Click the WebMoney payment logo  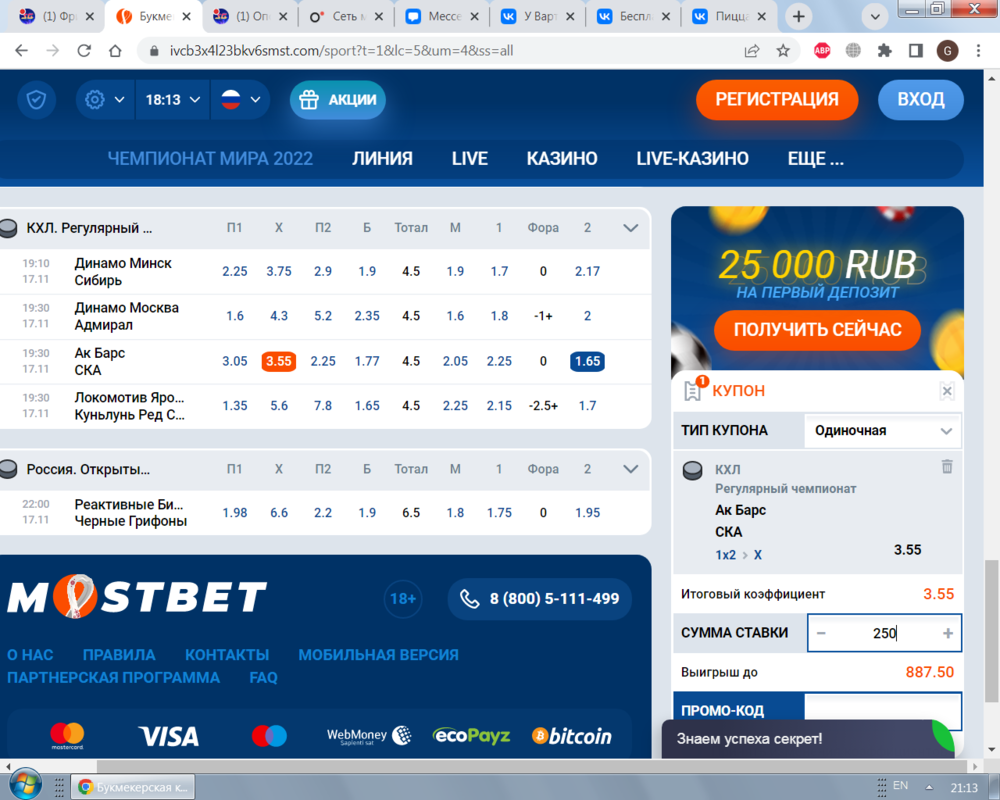369,736
